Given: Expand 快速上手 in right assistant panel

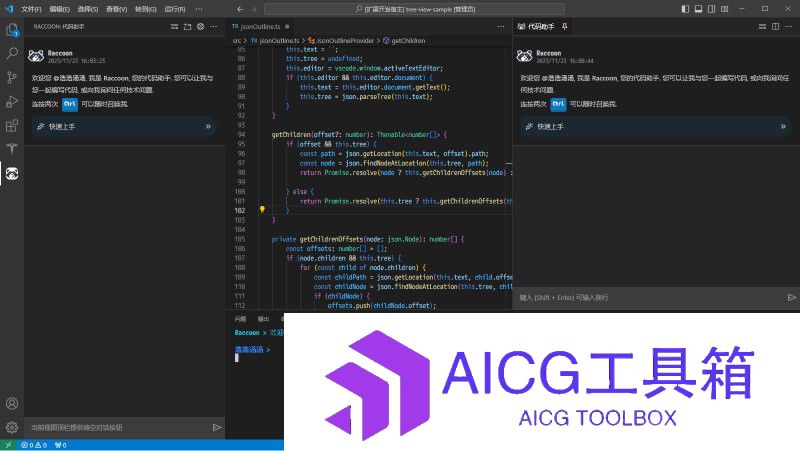Looking at the screenshot, I should tap(656, 127).
